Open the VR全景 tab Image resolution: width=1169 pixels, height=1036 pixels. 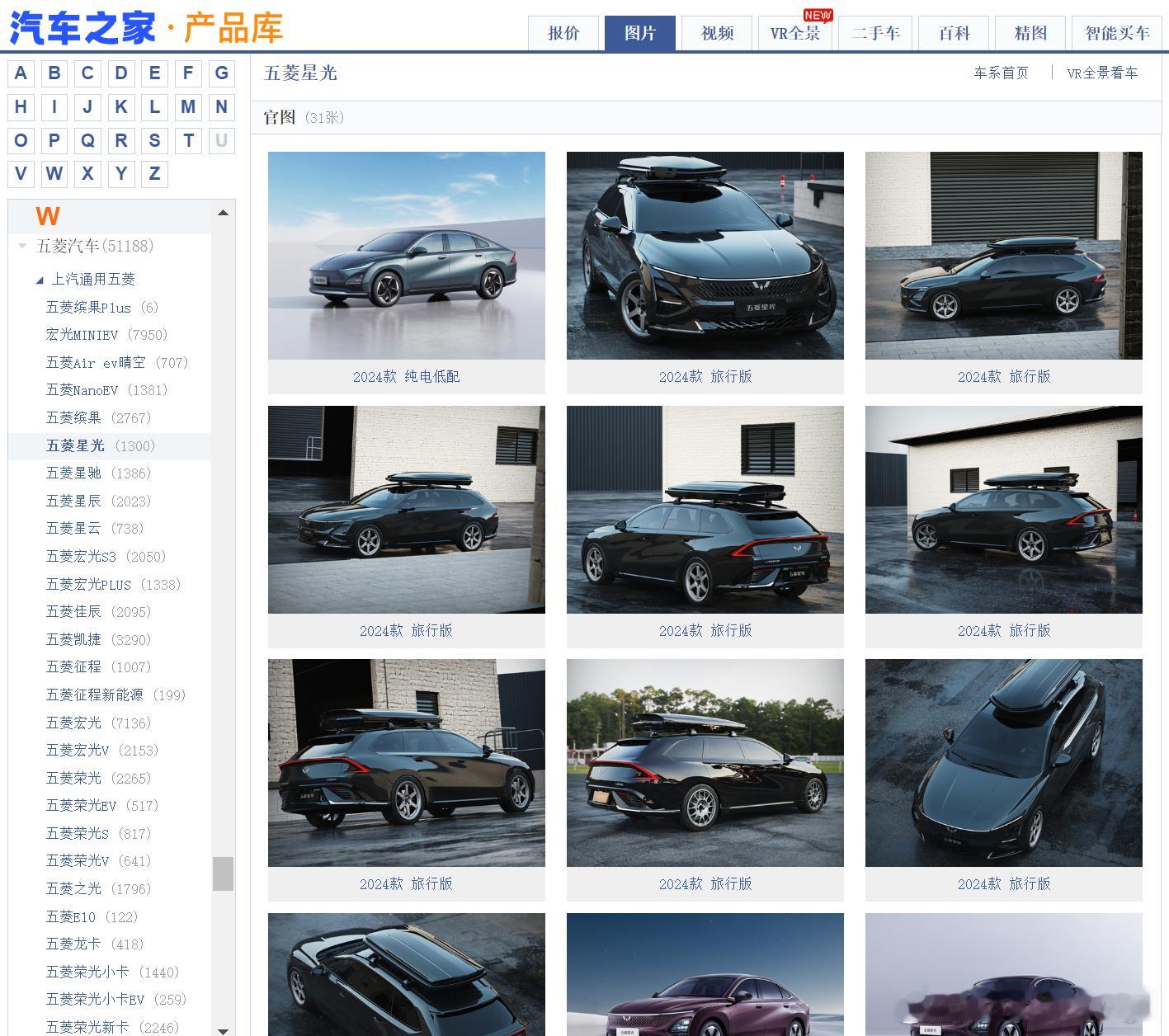(x=794, y=33)
